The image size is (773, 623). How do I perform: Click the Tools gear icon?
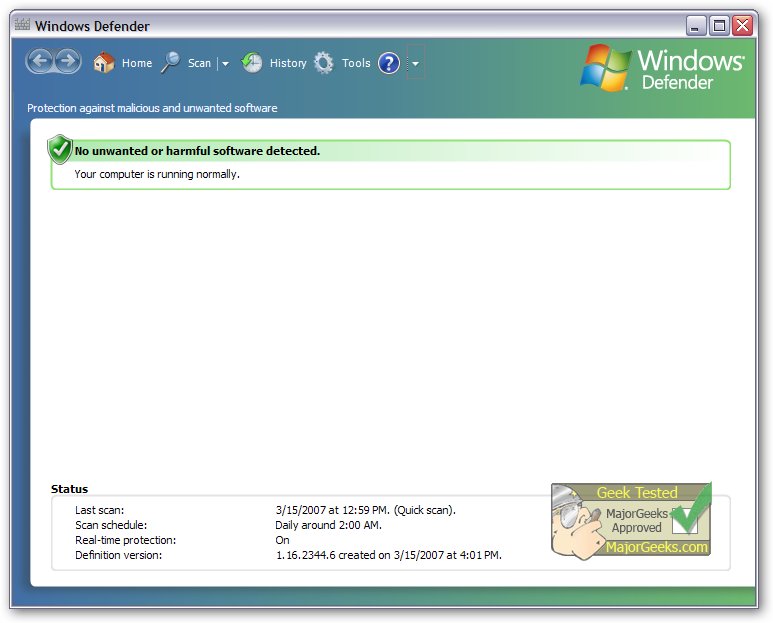click(324, 63)
